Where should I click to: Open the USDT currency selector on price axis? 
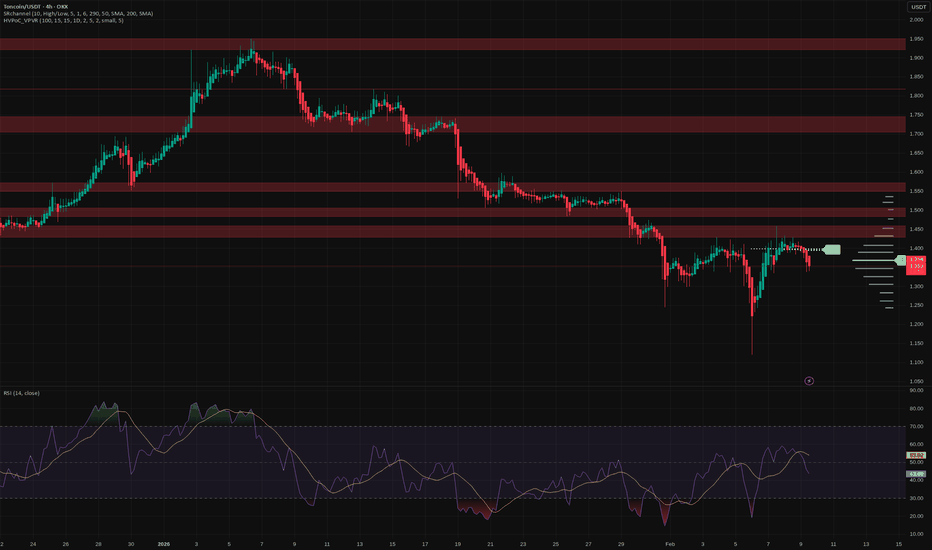click(917, 7)
